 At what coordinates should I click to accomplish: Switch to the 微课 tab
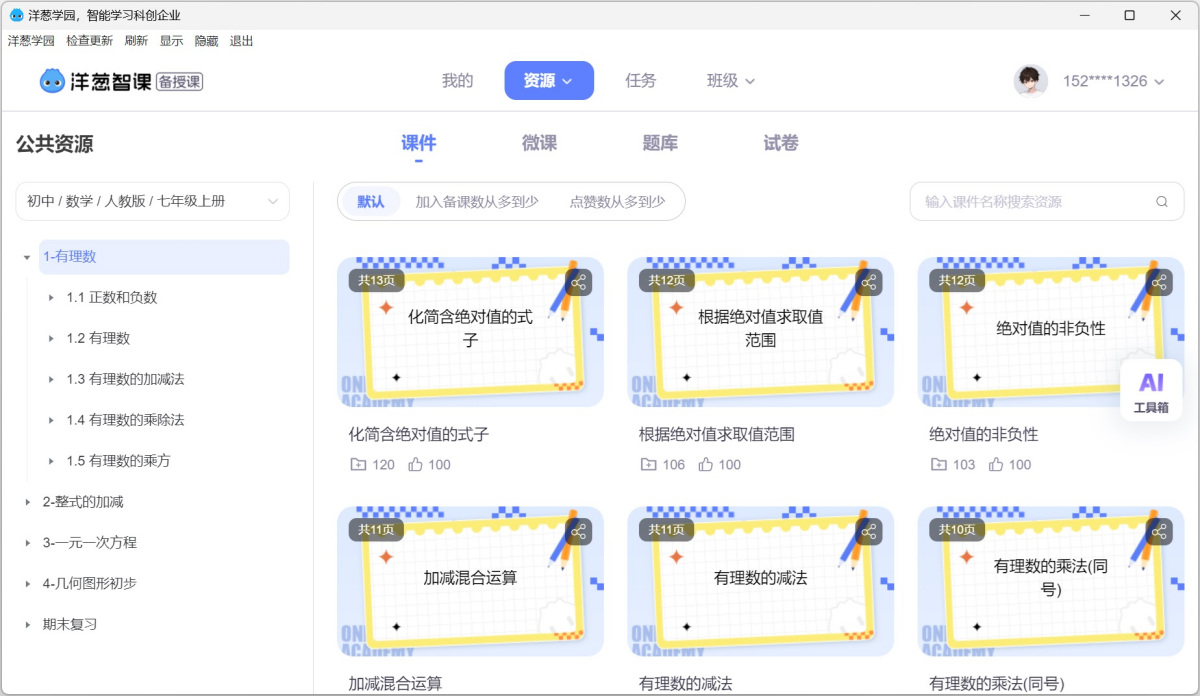tap(539, 143)
